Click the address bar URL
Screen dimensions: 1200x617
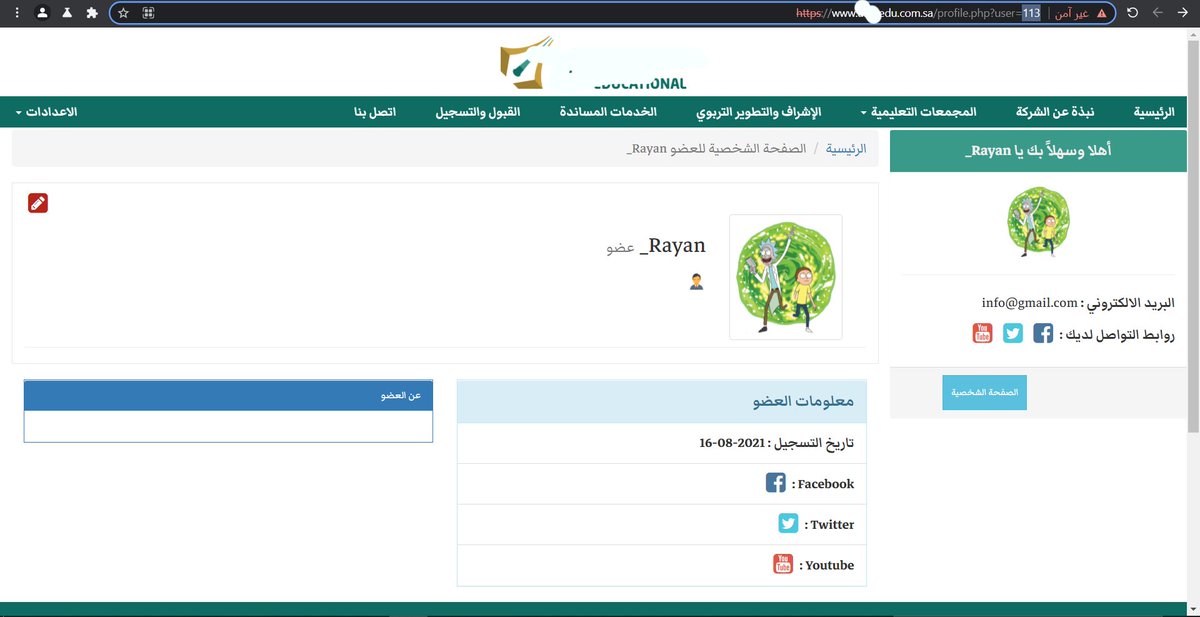918,13
